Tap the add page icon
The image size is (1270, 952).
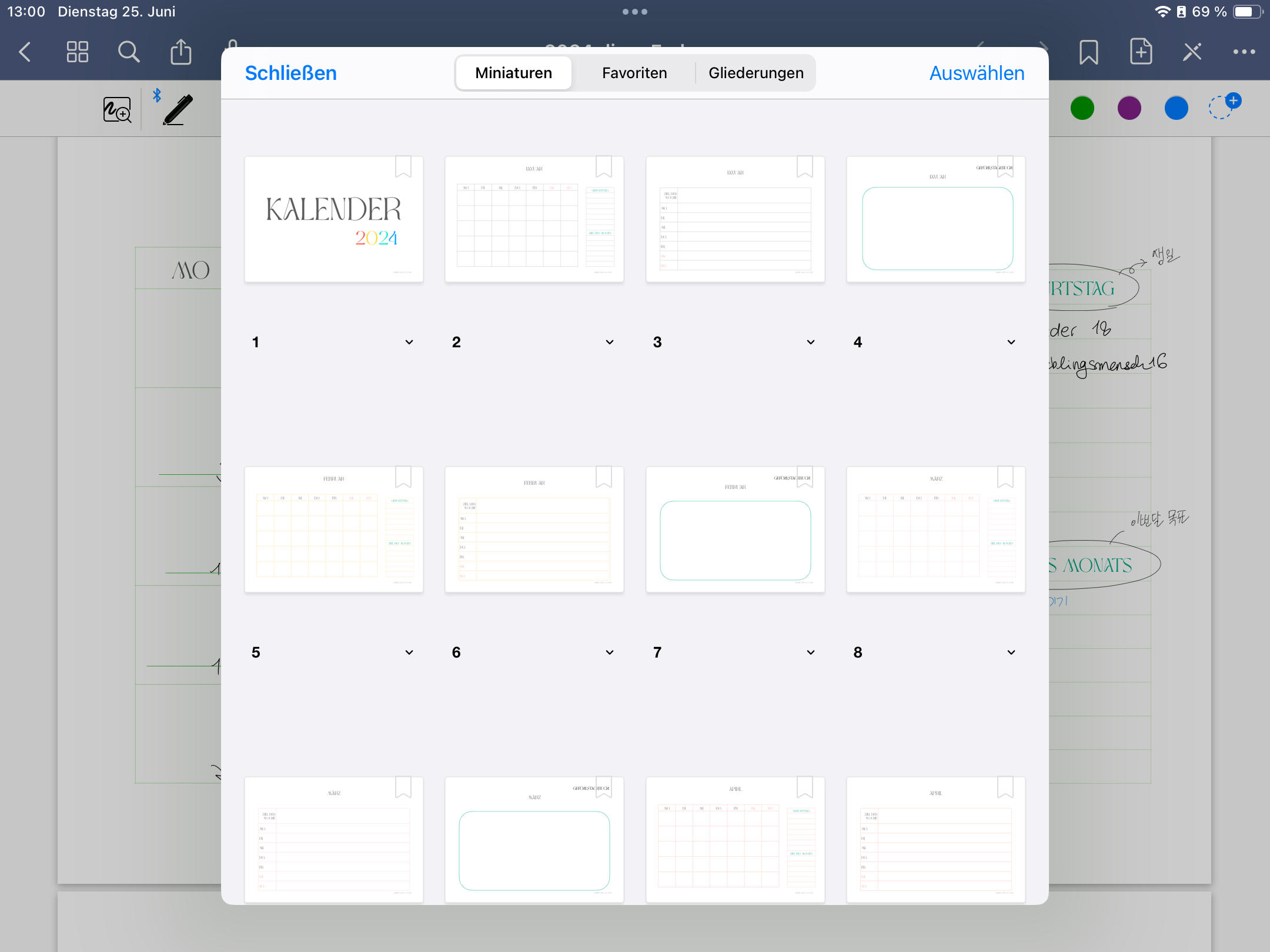(x=1141, y=52)
